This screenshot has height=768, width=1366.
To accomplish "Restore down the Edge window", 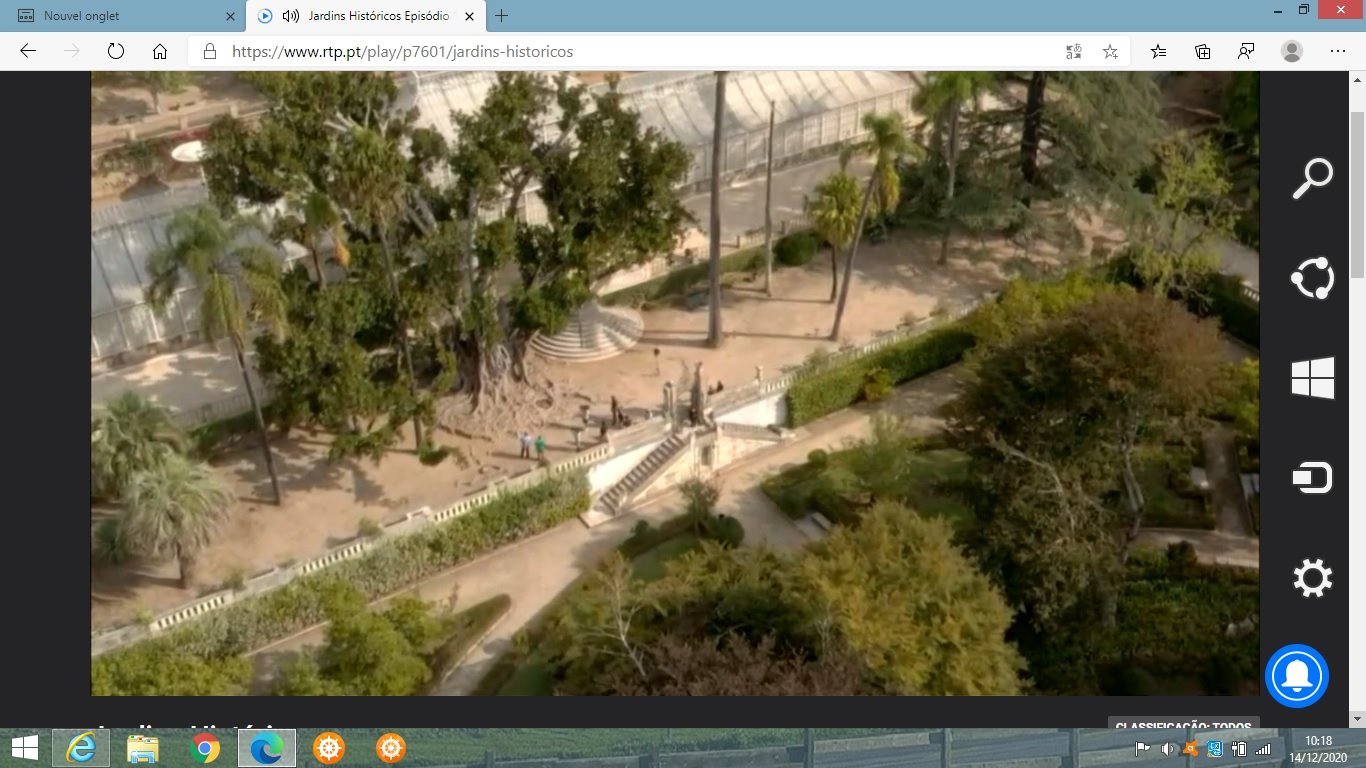I will click(x=1304, y=10).
